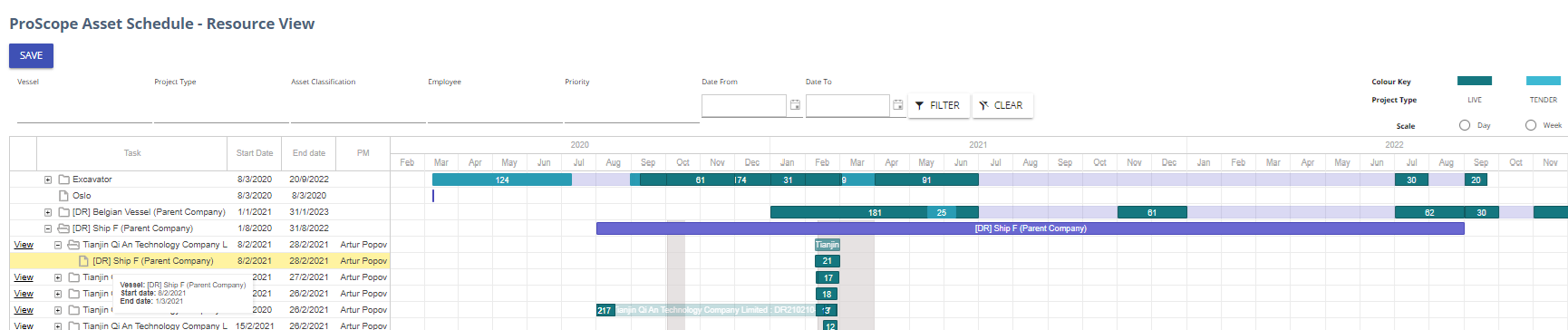Click the TENDER colour key swatch
Viewport: 1568px width, 330px height.
click(1544, 81)
